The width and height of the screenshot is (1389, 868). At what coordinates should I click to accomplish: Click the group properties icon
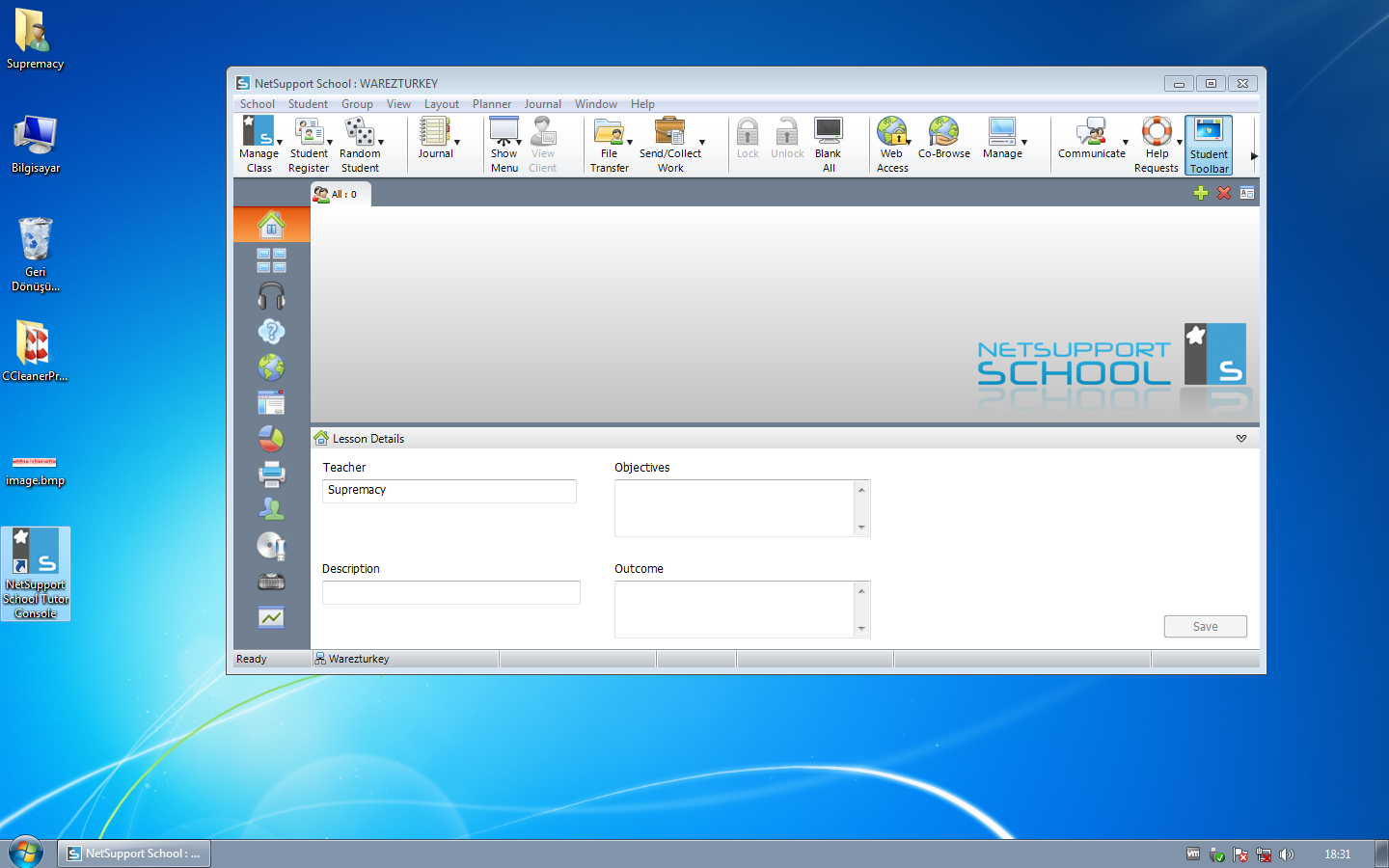(x=1247, y=193)
